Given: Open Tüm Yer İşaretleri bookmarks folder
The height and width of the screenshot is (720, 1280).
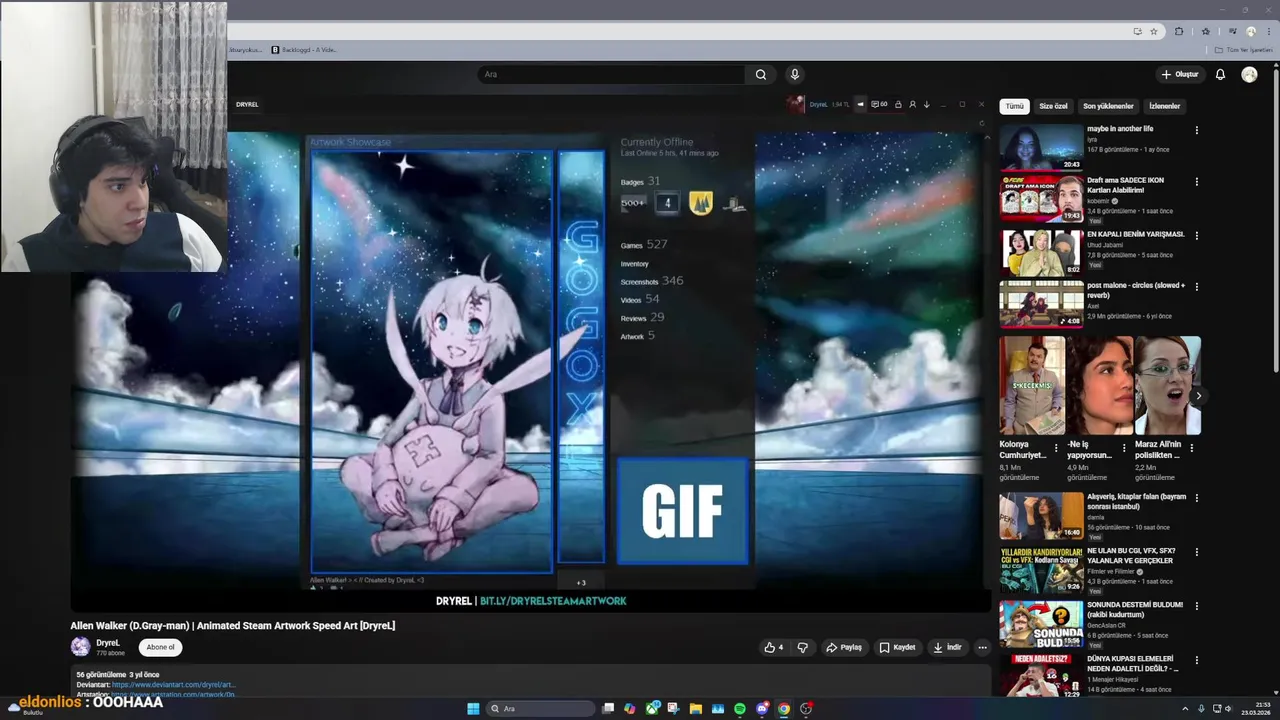Looking at the screenshot, I should pyautogui.click(x=1245, y=49).
